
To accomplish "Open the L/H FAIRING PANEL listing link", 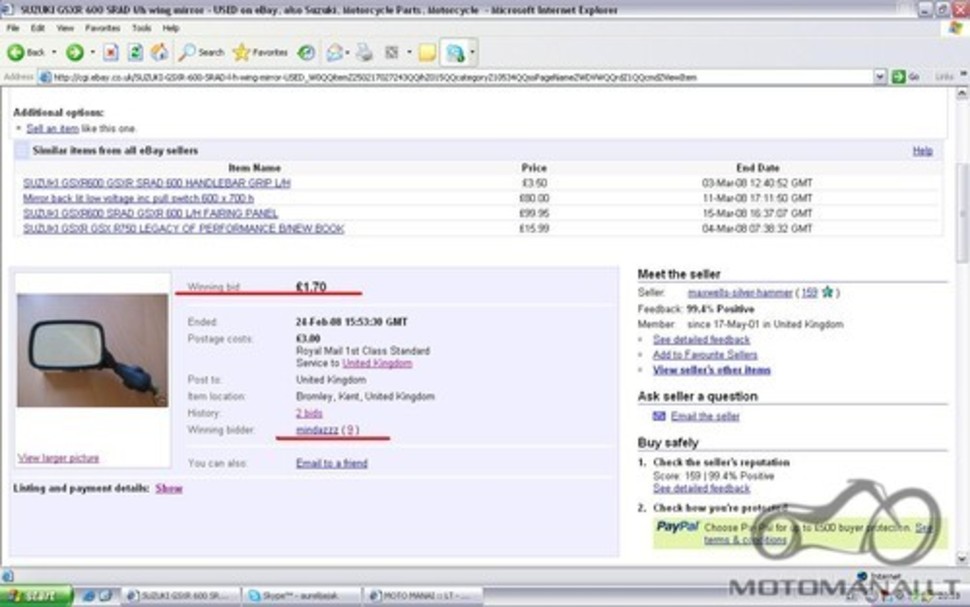I will (150, 213).
